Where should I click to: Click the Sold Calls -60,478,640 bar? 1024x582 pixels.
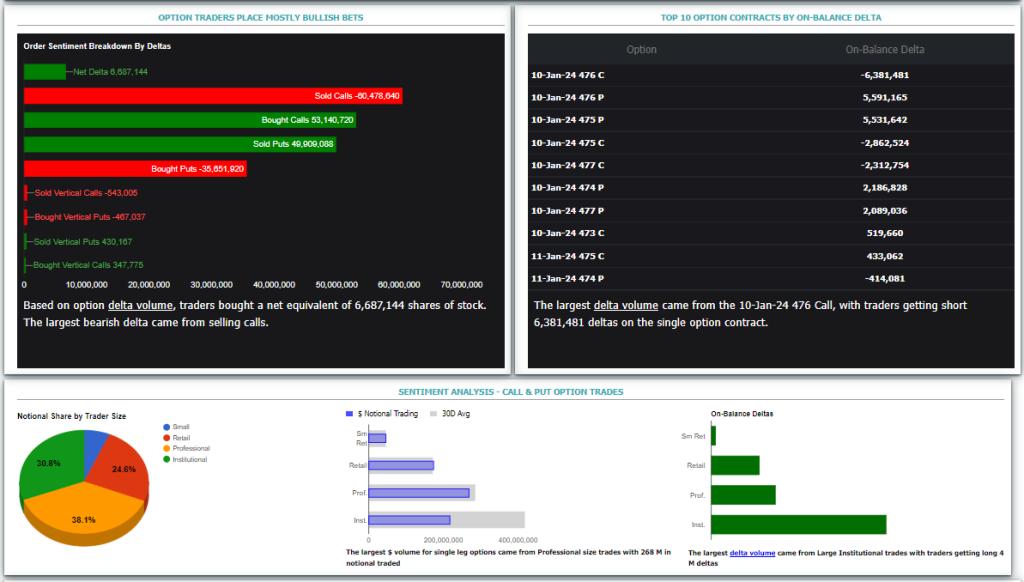tap(213, 96)
